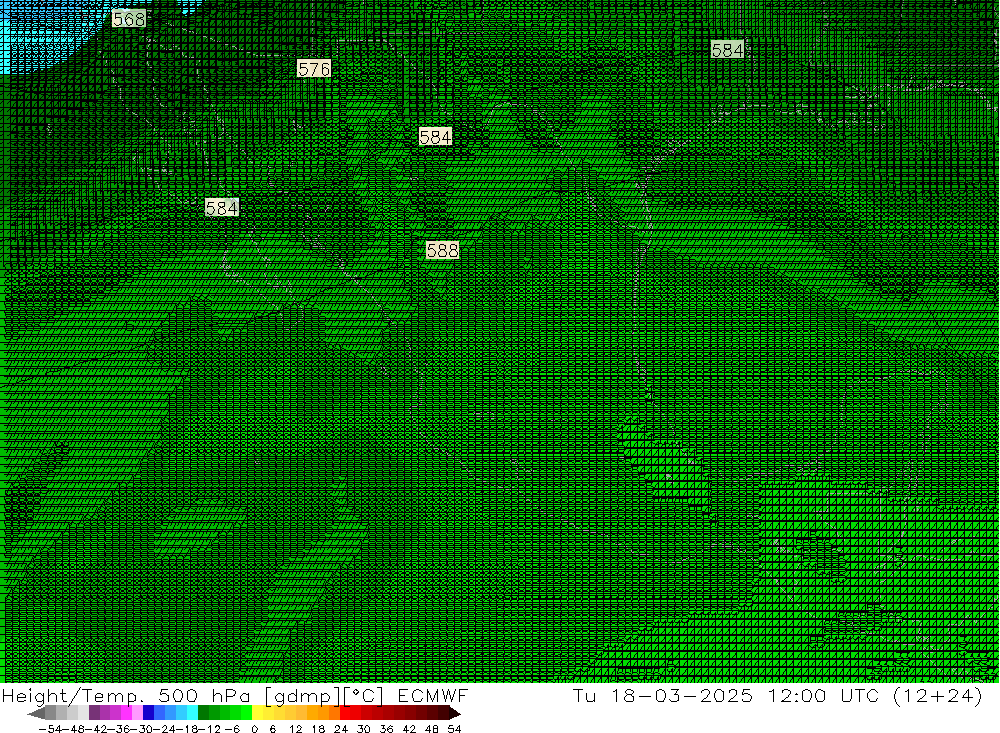
Task: Click the 568 contour height label
Action: click(129, 19)
